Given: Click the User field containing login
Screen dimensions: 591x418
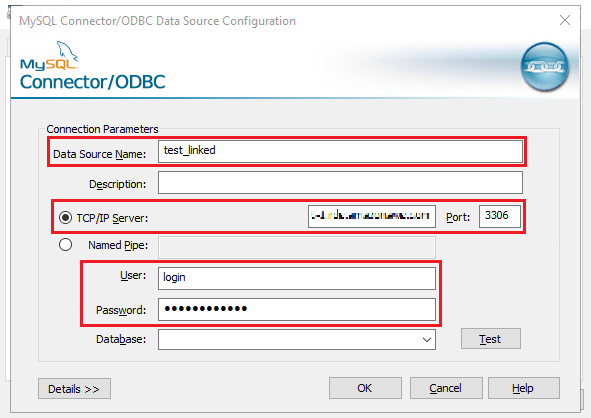Looking at the screenshot, I should (297, 278).
